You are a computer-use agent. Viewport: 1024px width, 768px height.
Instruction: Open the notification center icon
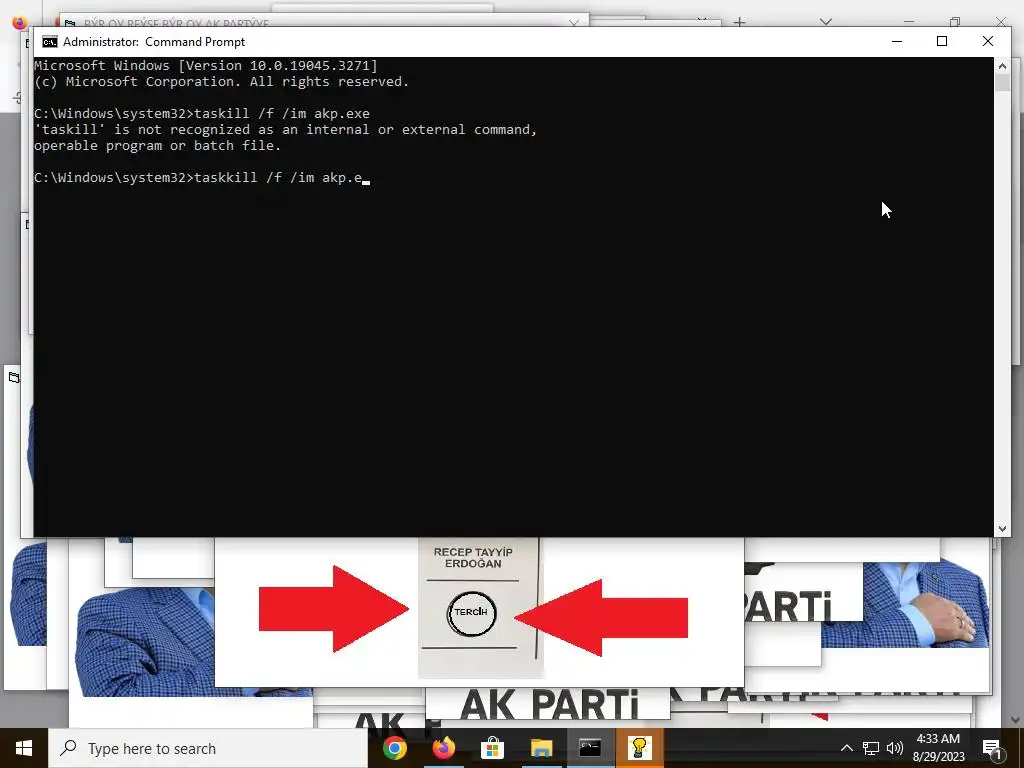pyautogui.click(x=992, y=748)
